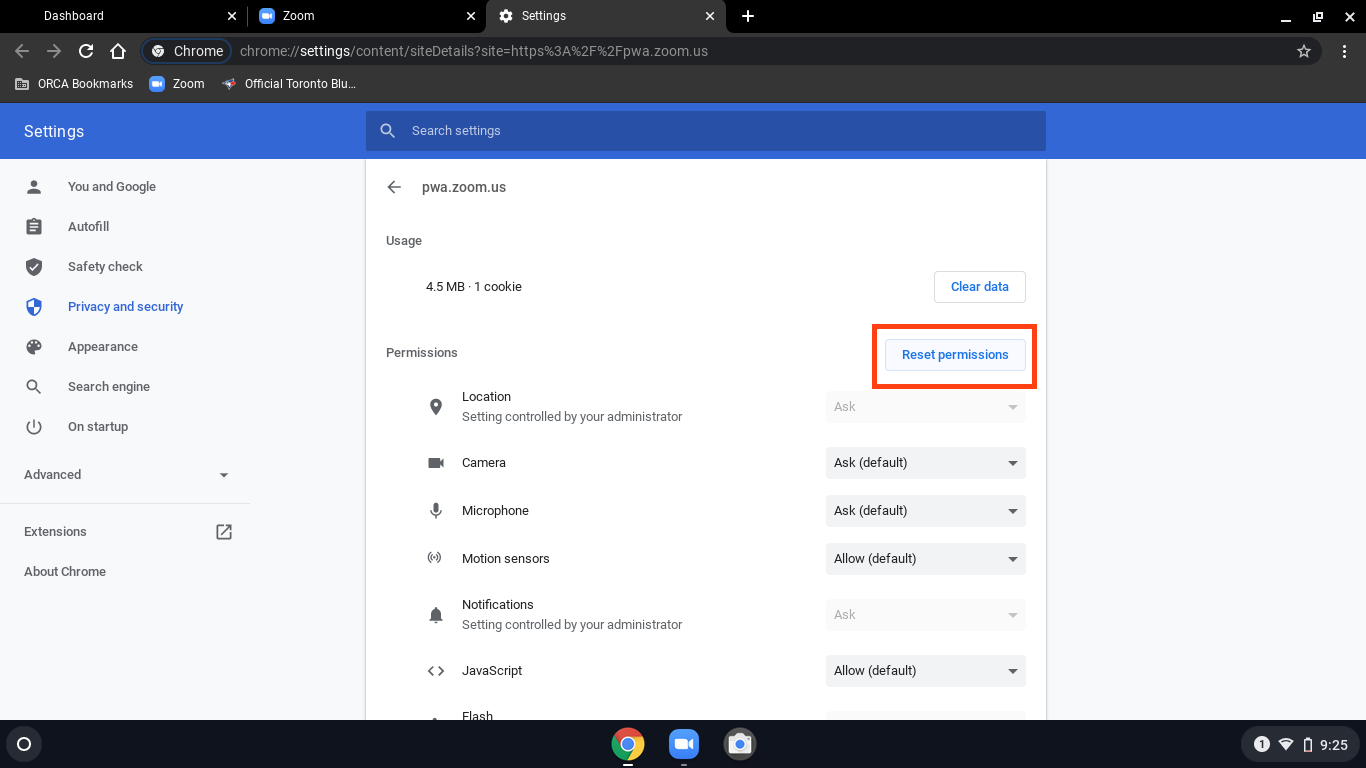Screen dimensions: 1366x768
Task: Select the Appearance settings menu item
Action: 103,347
